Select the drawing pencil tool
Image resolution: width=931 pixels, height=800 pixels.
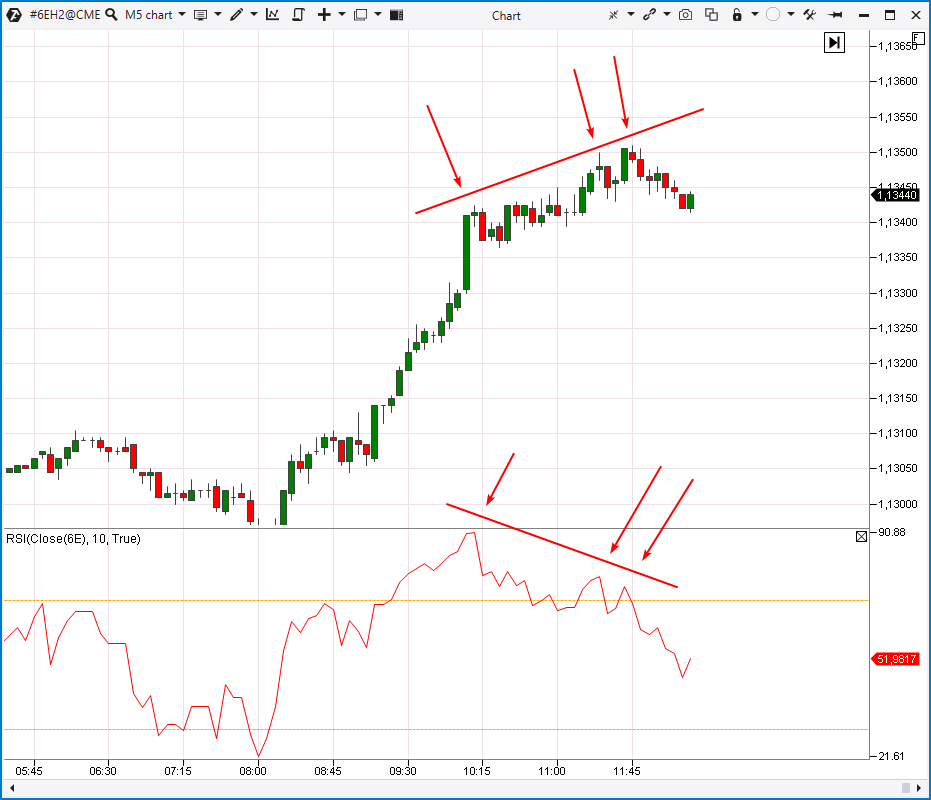click(x=236, y=15)
